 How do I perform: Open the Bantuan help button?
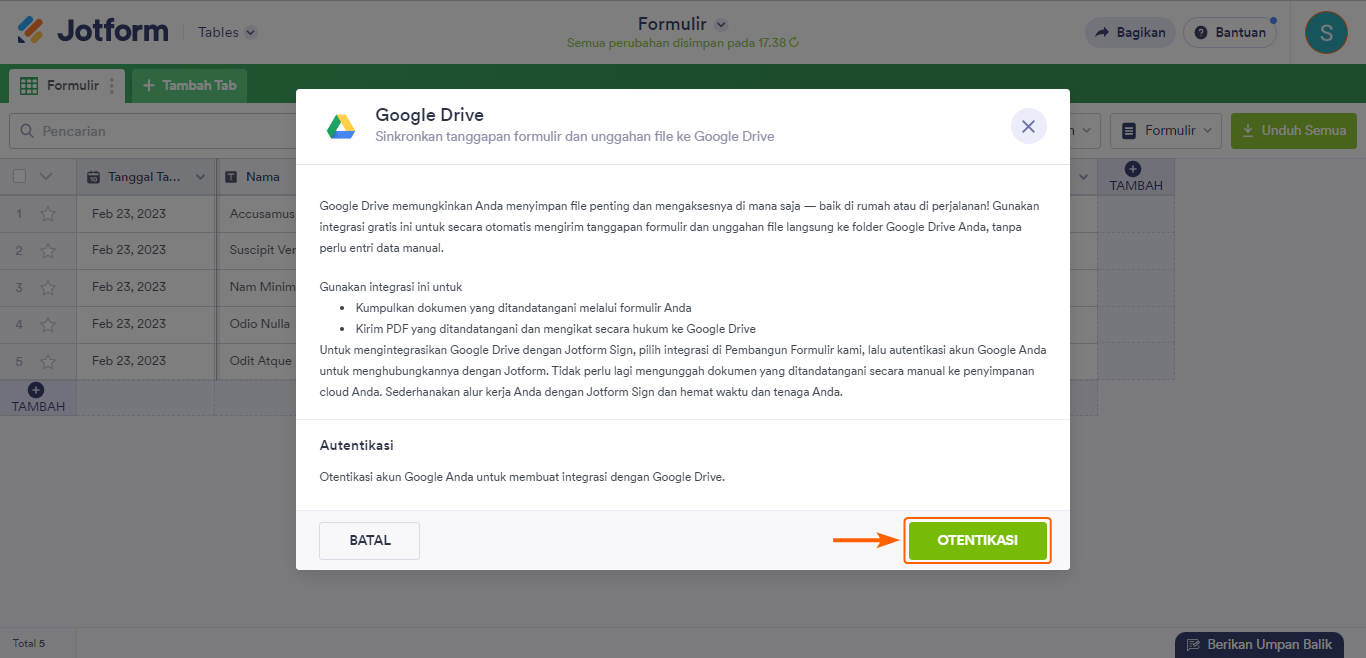(x=1230, y=32)
